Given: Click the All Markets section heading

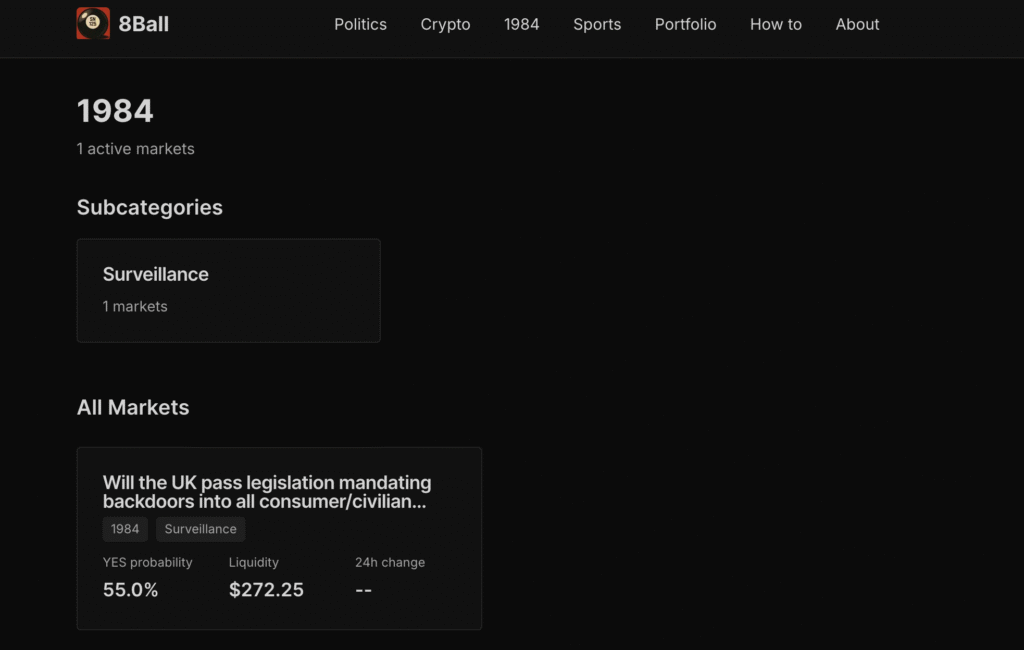Looking at the screenshot, I should coord(133,407).
